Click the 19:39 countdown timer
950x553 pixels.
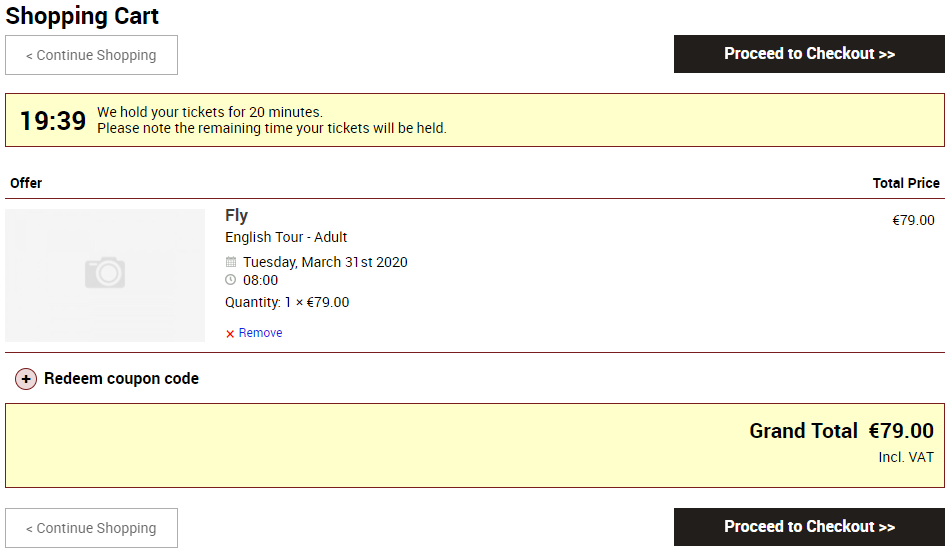[53, 121]
